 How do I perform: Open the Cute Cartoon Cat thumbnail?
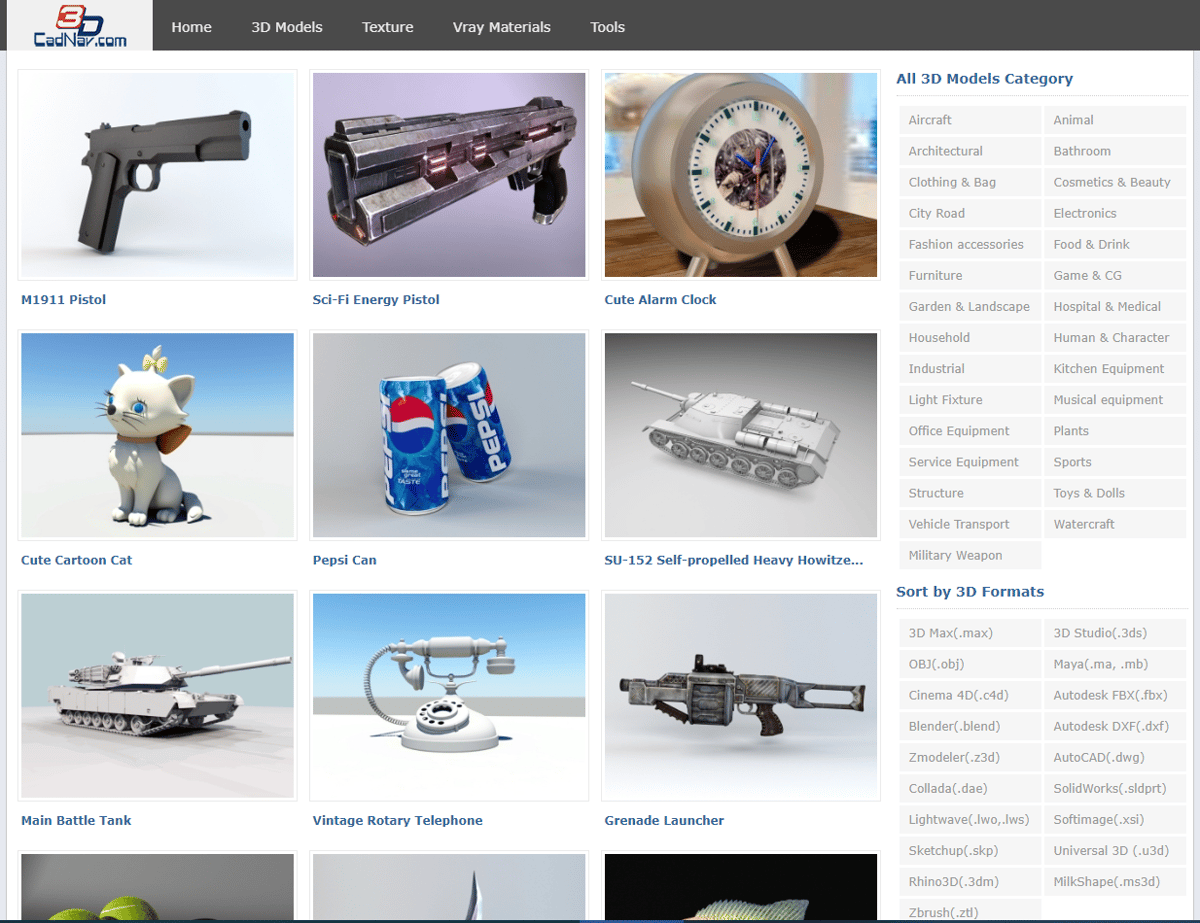click(158, 435)
